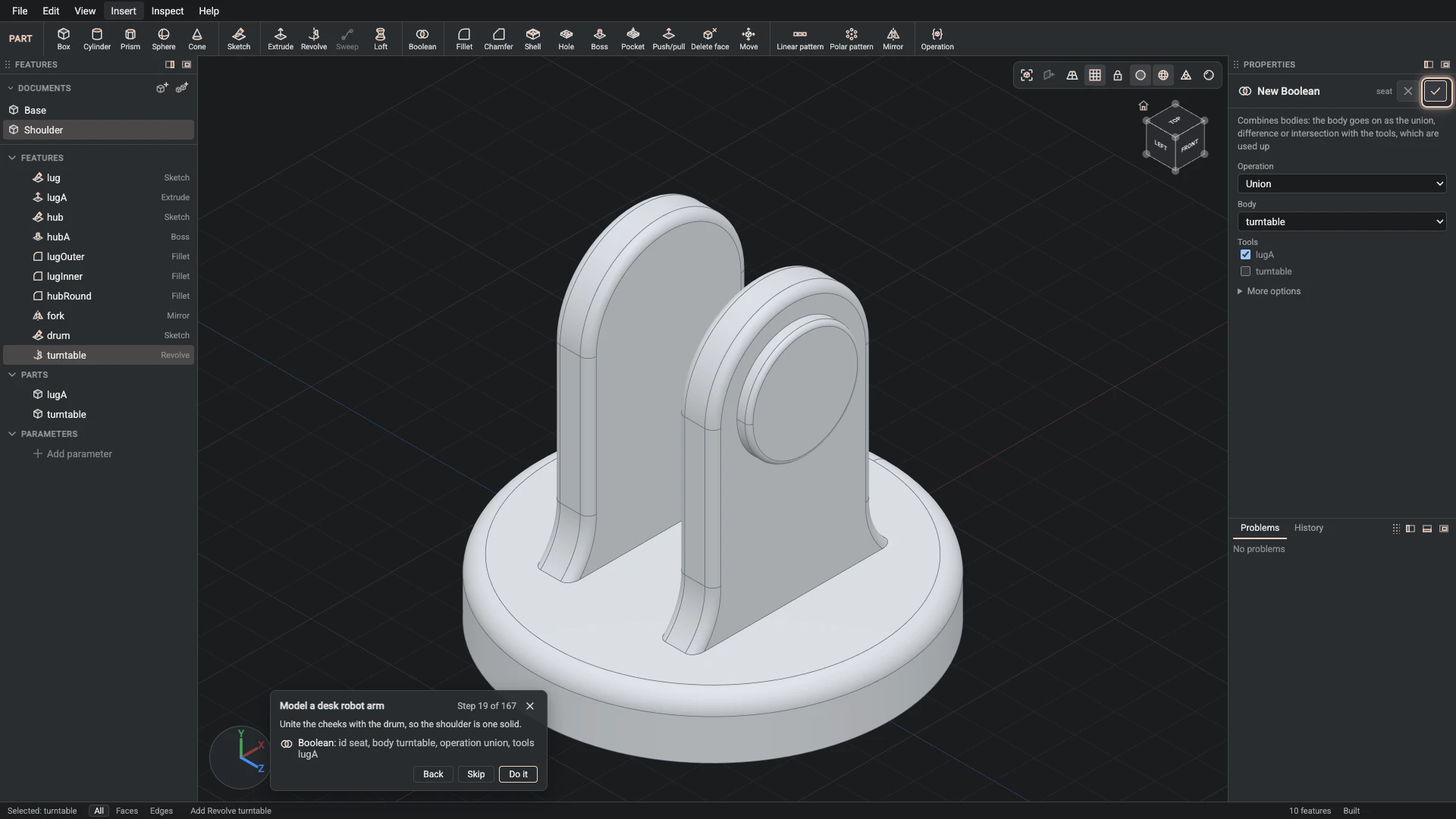Toggle the lock icon in viewport toolbar
This screenshot has height=819, width=1456.
(x=1118, y=75)
